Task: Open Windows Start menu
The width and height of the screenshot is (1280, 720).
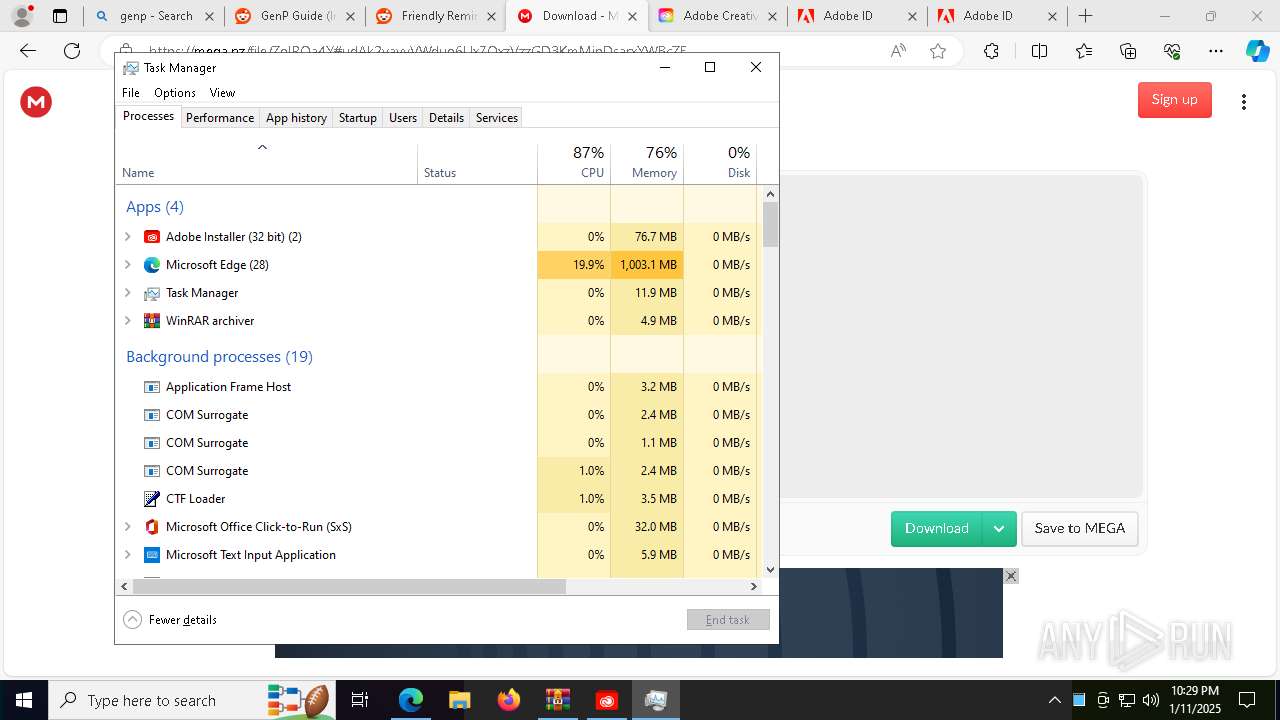Action: 23,700
